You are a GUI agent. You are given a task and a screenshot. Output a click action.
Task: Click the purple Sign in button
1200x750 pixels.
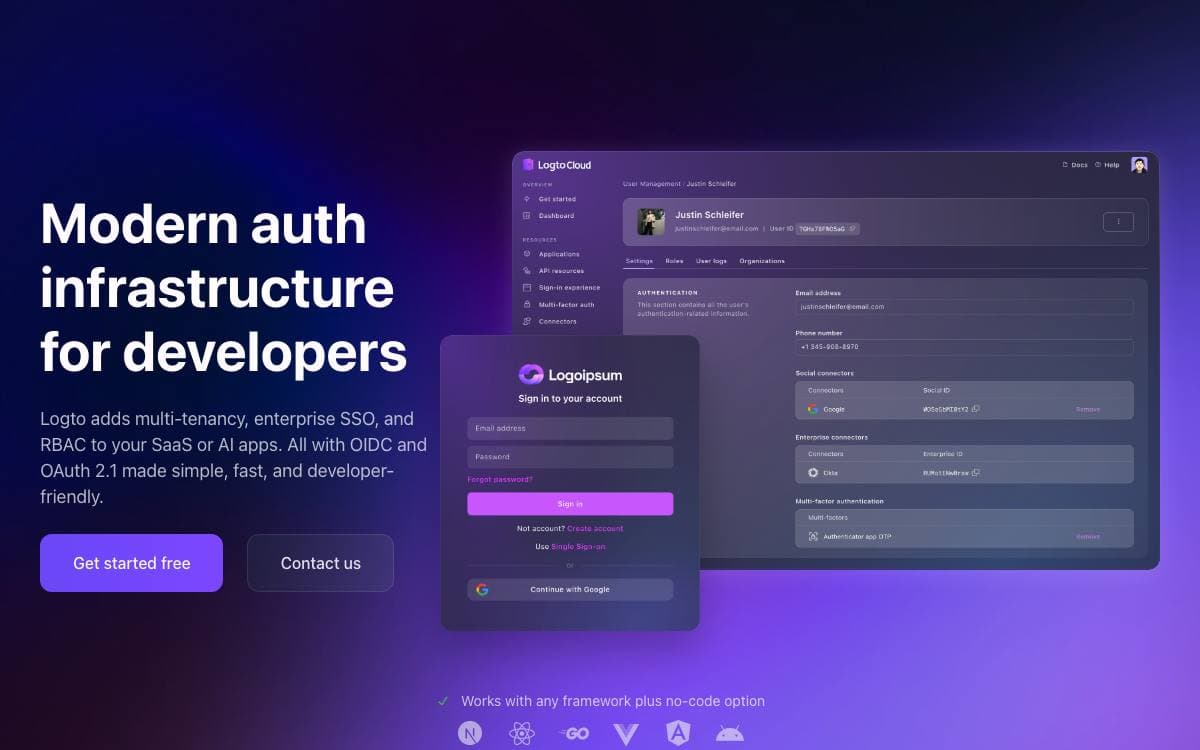coord(570,504)
